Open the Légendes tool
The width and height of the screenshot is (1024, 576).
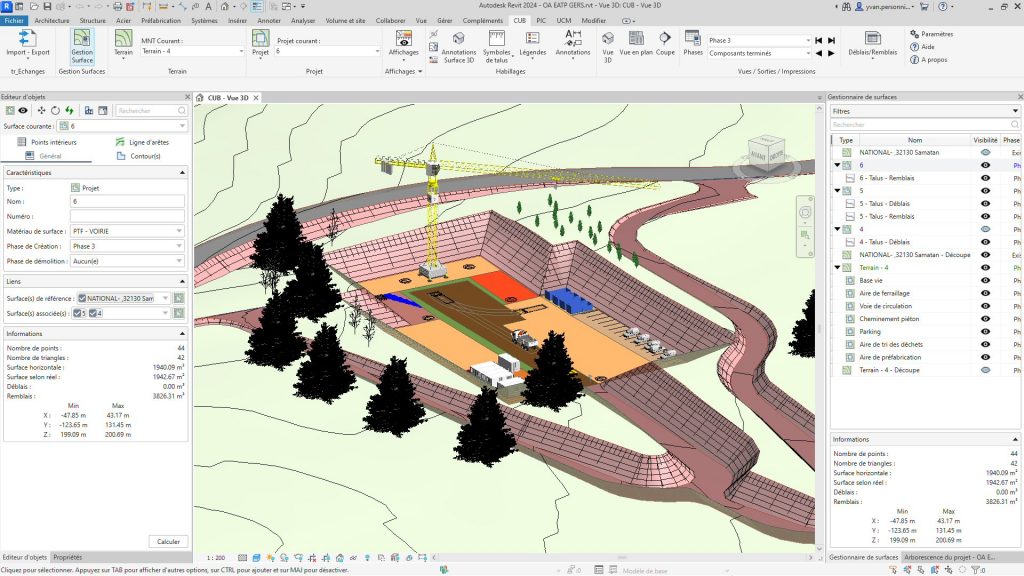tap(532, 43)
